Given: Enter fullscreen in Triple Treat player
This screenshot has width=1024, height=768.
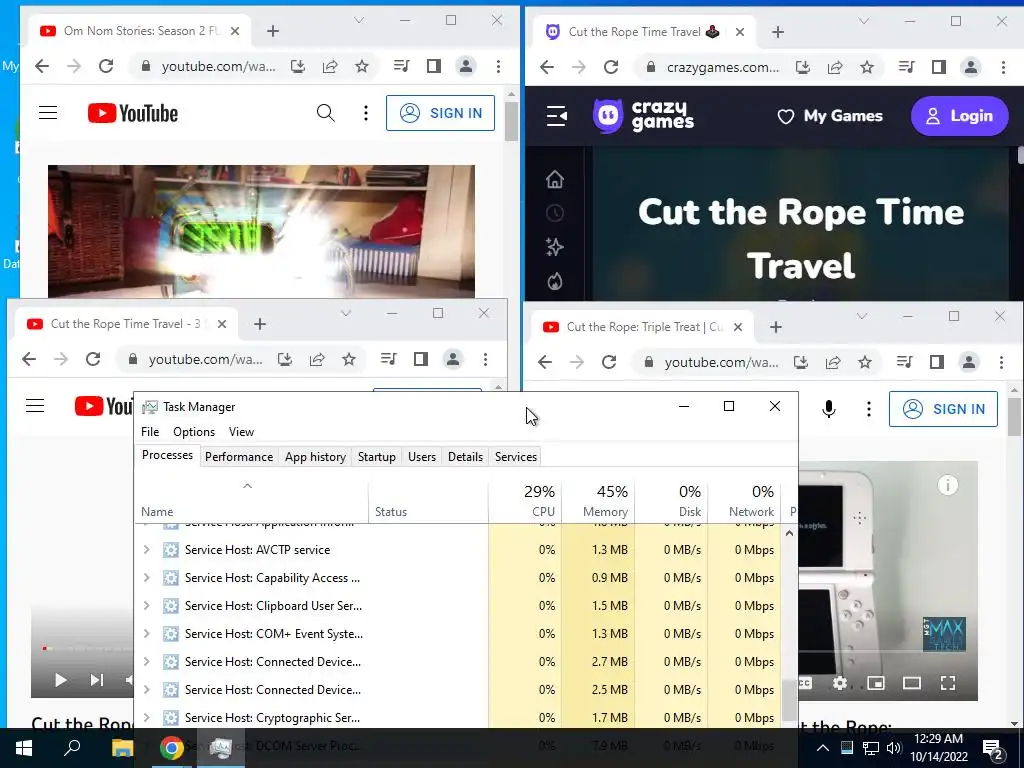Looking at the screenshot, I should click(948, 683).
